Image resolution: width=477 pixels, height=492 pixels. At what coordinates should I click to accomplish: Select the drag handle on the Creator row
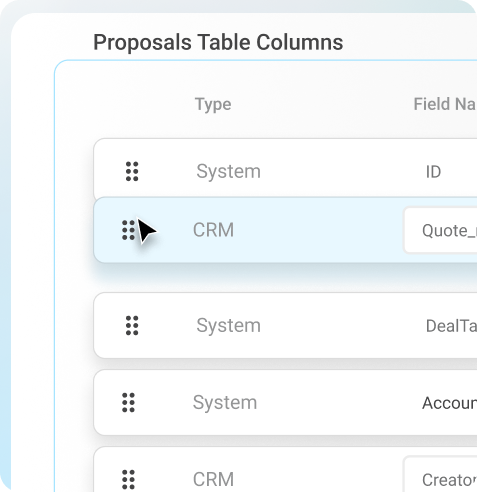pos(128,480)
